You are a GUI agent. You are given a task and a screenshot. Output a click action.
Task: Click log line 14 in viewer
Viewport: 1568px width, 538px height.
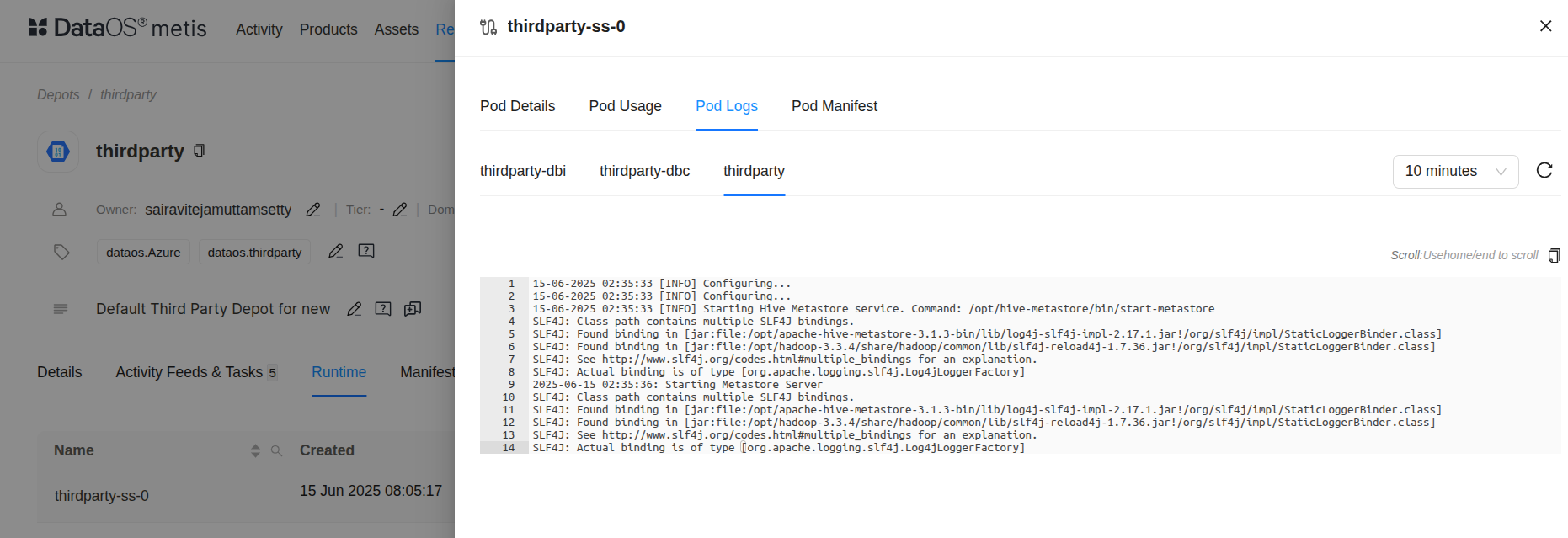(778, 448)
